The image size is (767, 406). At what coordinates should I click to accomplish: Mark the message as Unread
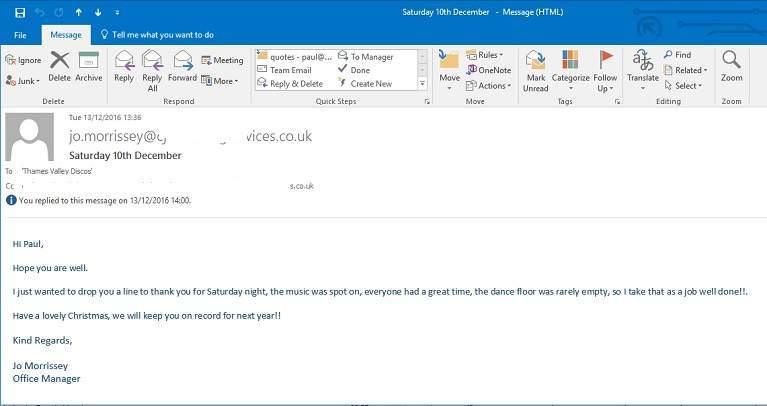click(536, 70)
